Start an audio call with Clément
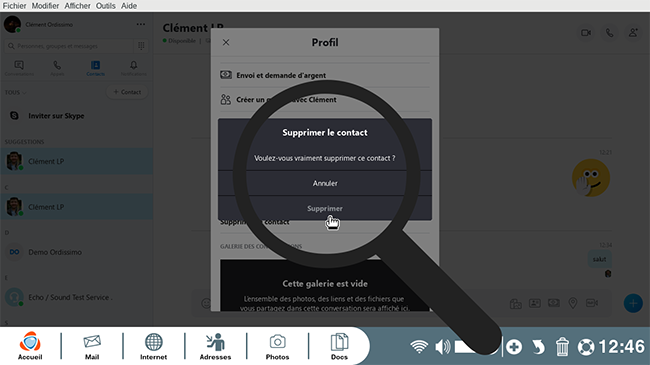650x365 pixels. pos(609,33)
